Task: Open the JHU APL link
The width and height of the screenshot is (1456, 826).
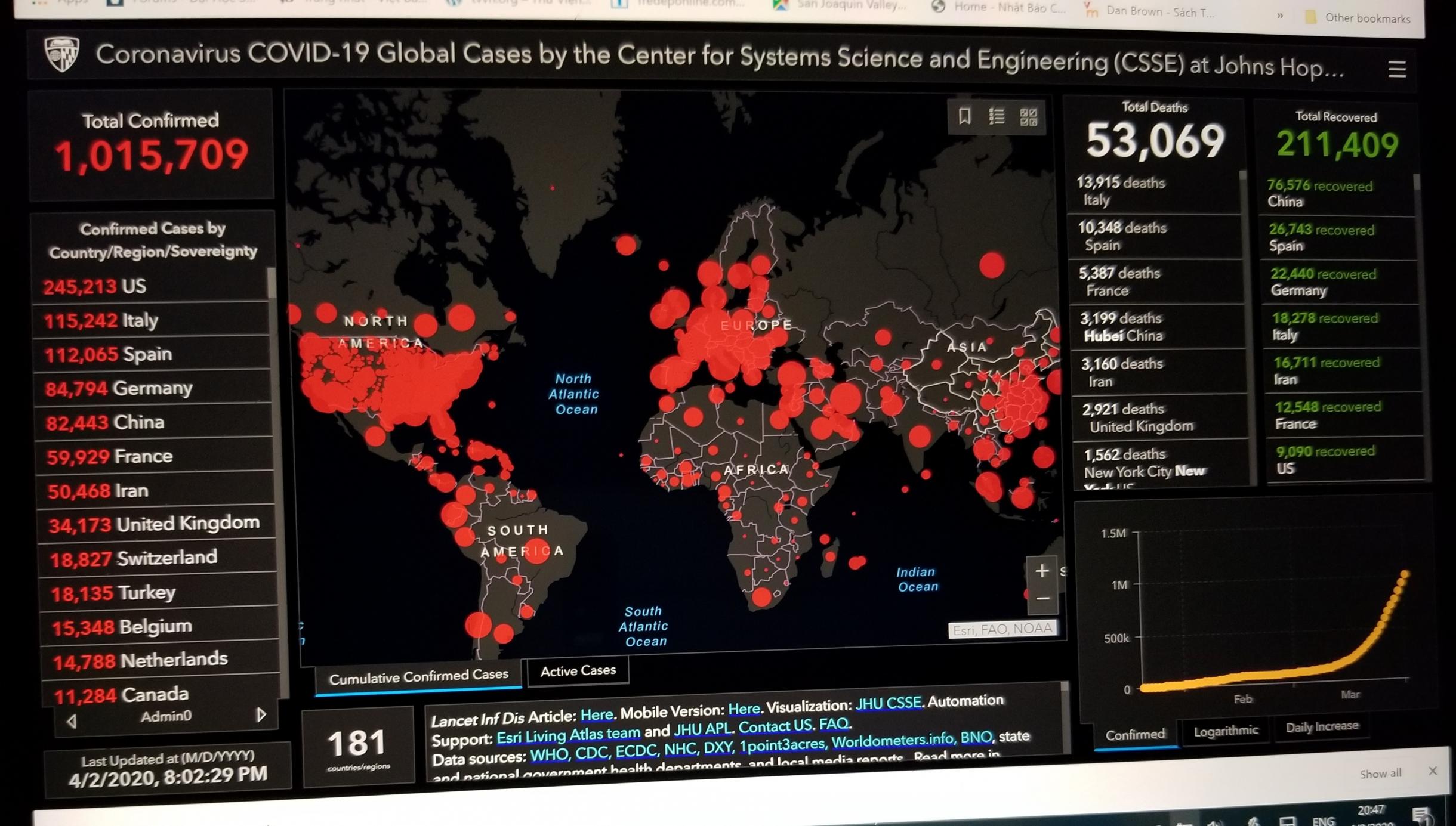Action: 702,729
